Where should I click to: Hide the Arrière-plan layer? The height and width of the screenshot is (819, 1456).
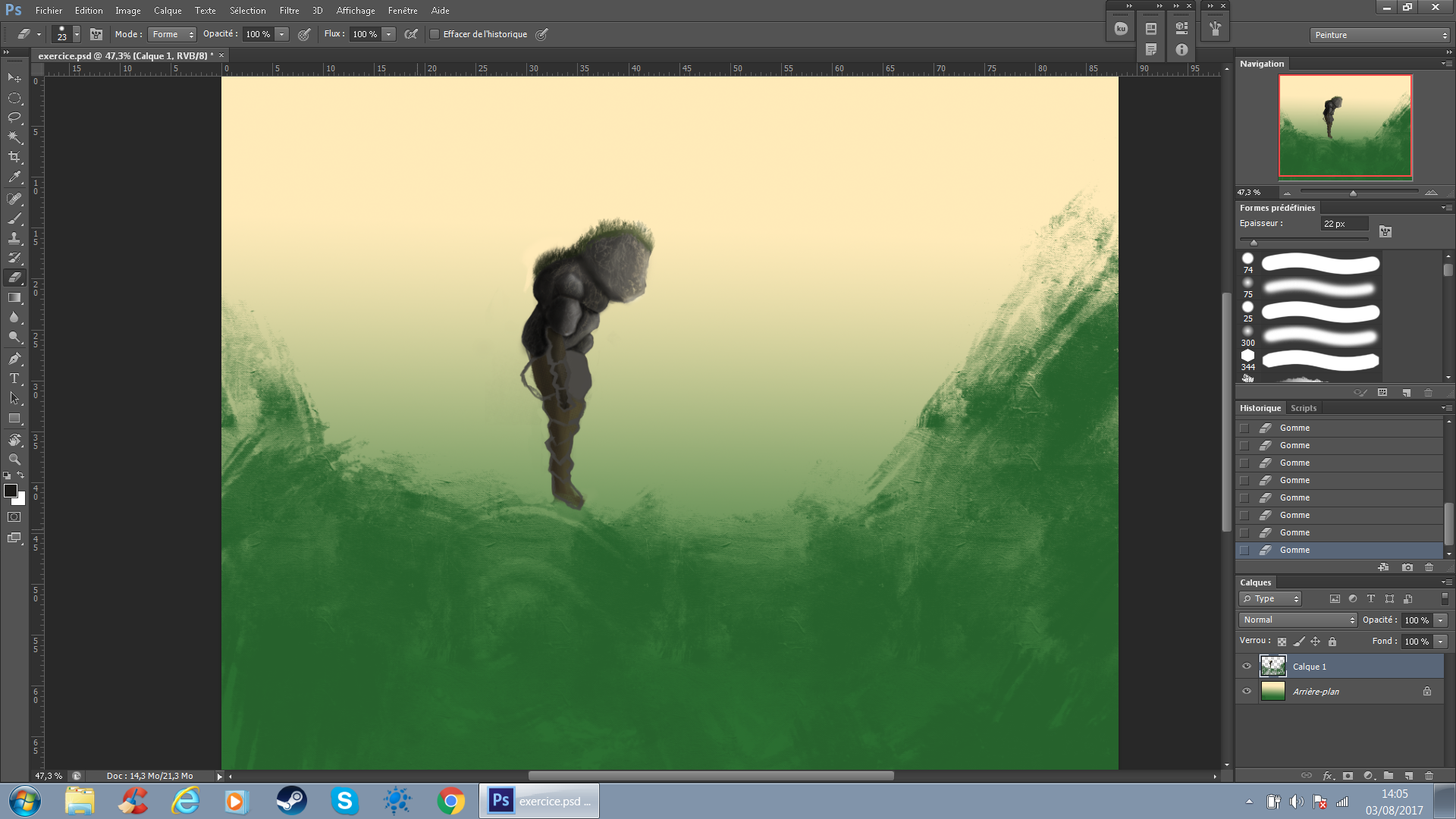[1247, 692]
